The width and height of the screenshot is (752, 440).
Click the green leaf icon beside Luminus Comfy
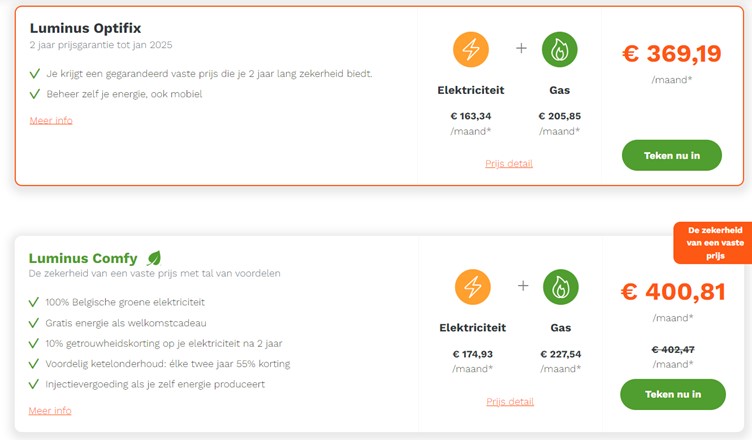pyautogui.click(x=154, y=258)
